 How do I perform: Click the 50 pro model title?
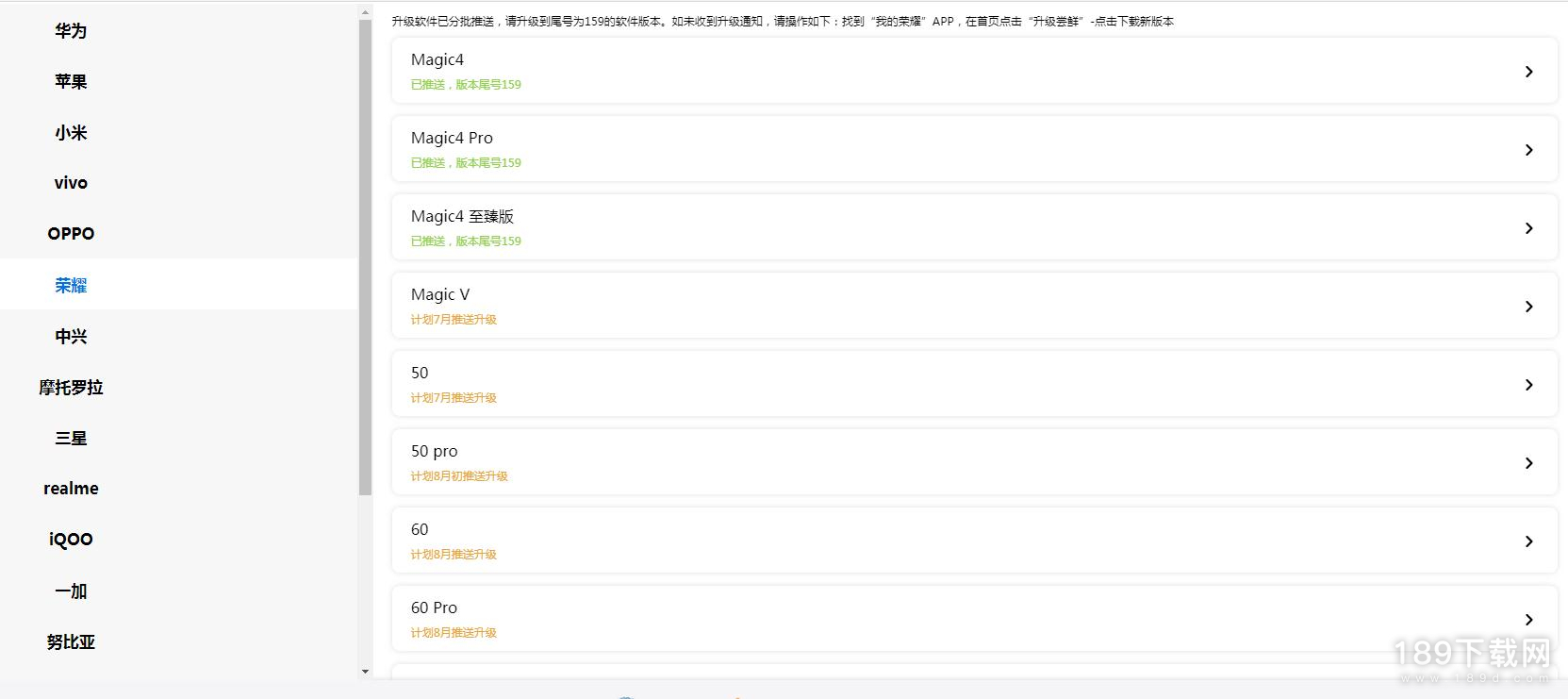click(435, 451)
